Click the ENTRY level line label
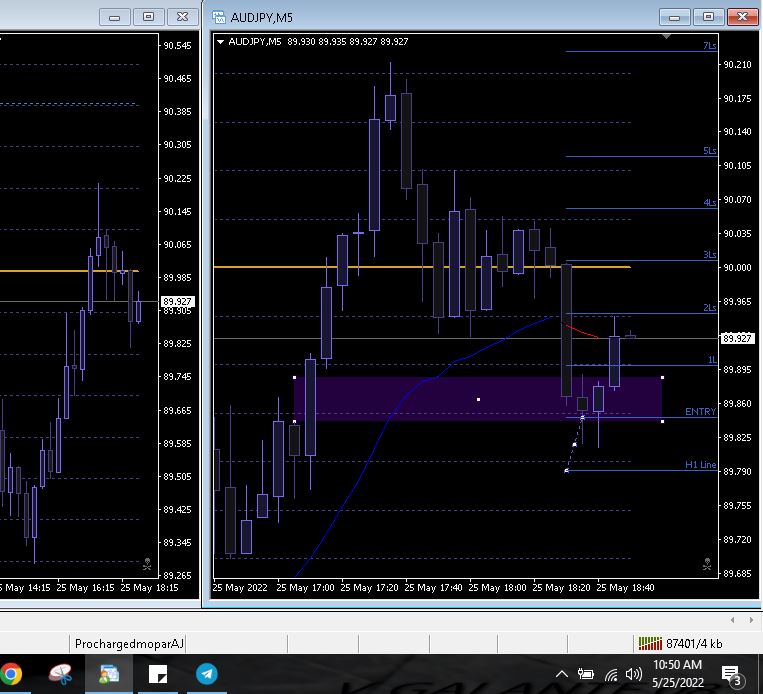The height and width of the screenshot is (694, 763). (700, 412)
